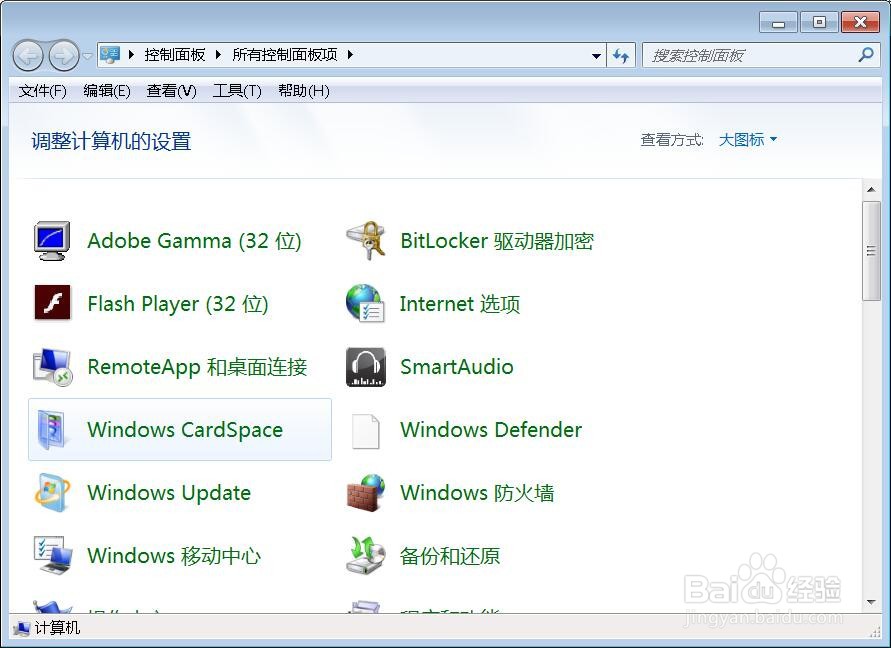Open 备份和还原
The width and height of the screenshot is (891, 648).
pyautogui.click(x=449, y=556)
